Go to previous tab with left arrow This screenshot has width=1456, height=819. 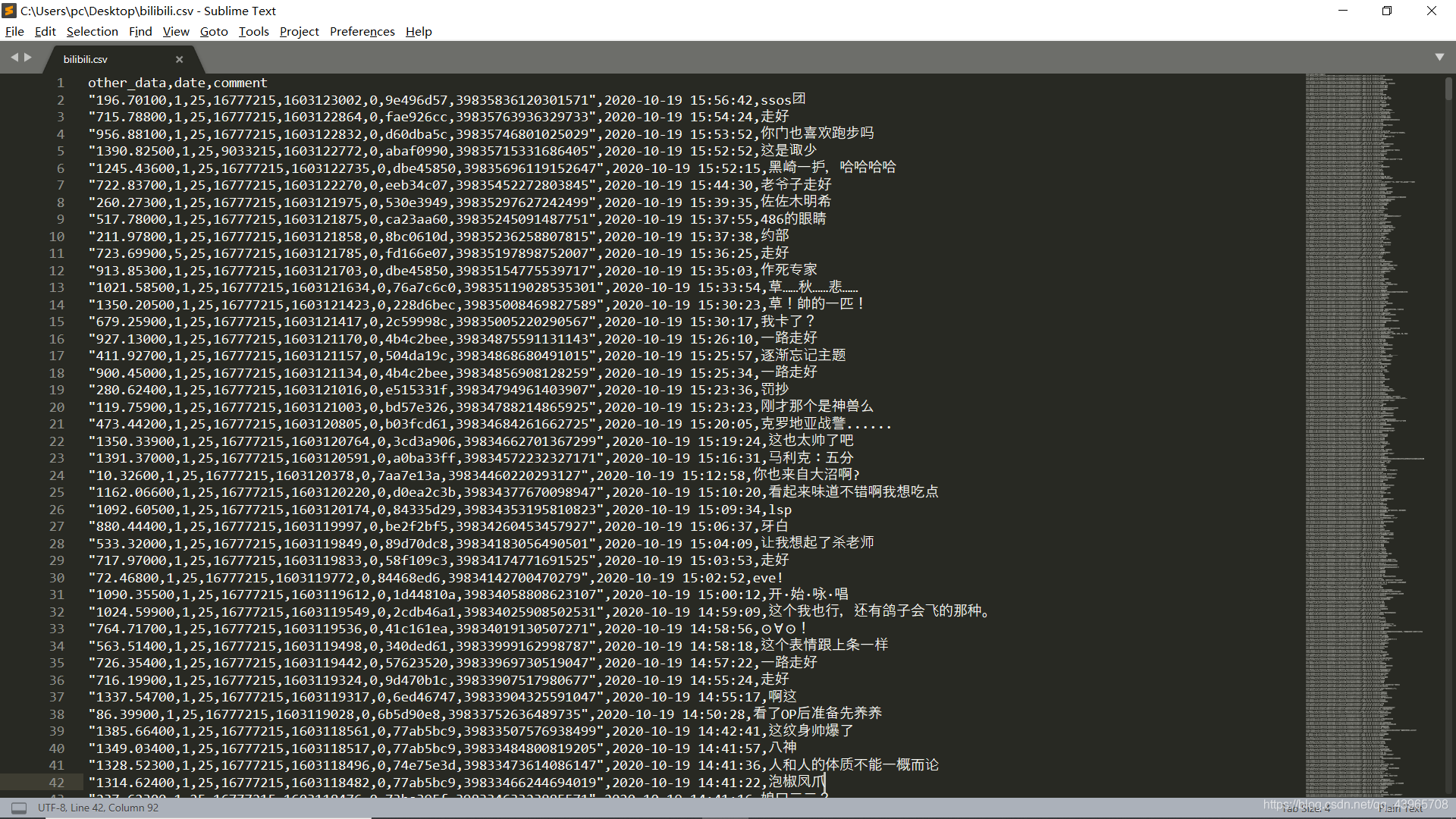14,58
